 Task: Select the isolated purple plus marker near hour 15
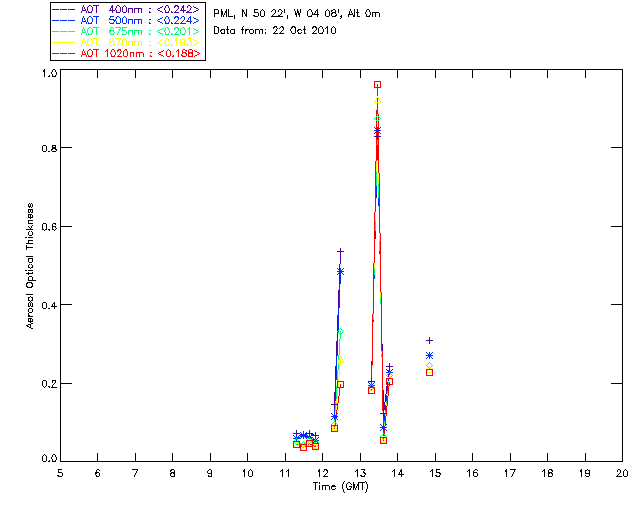tap(429, 341)
